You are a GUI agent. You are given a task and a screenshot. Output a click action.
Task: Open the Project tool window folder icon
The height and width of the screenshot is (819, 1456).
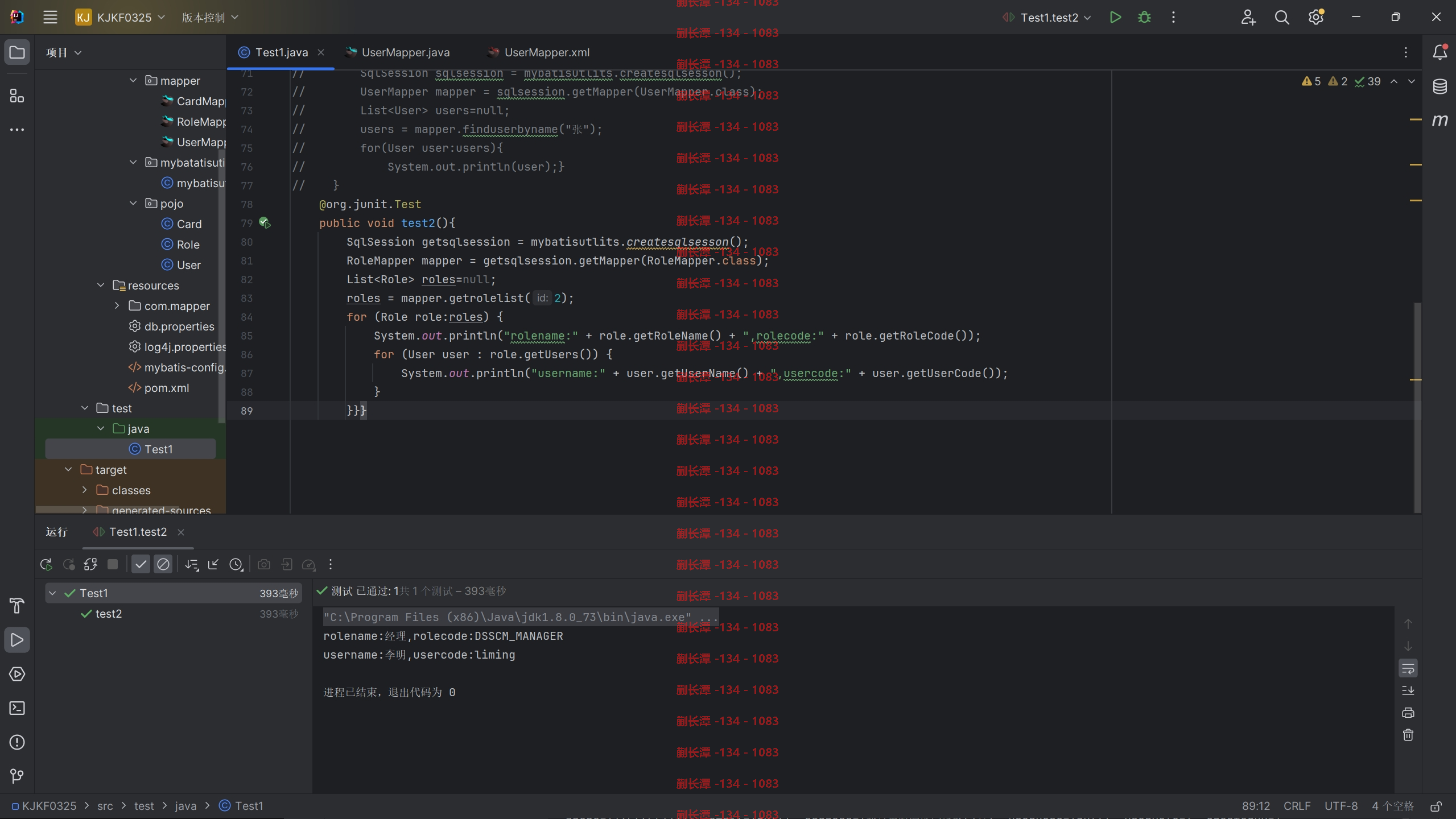tap(17, 52)
